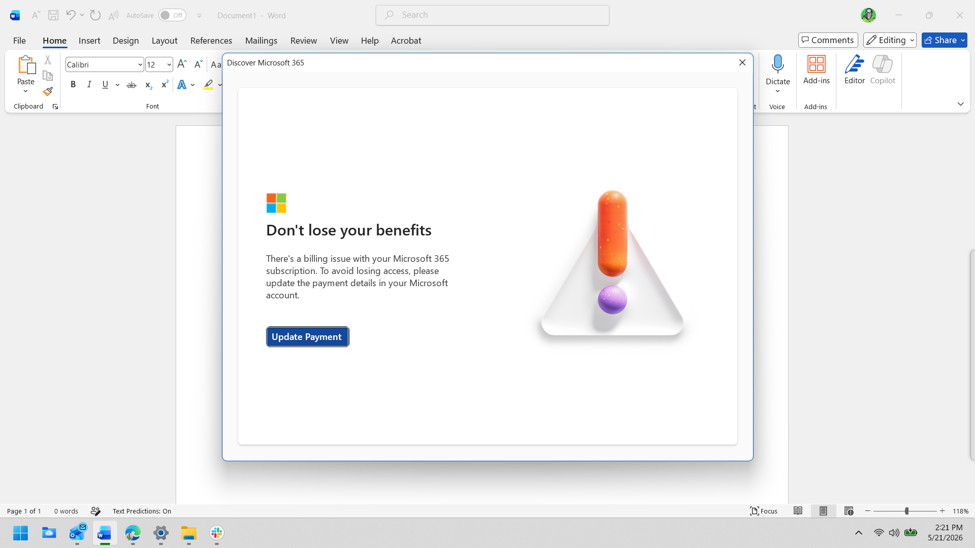
Task: Switch to Design tab
Action: (x=126, y=40)
